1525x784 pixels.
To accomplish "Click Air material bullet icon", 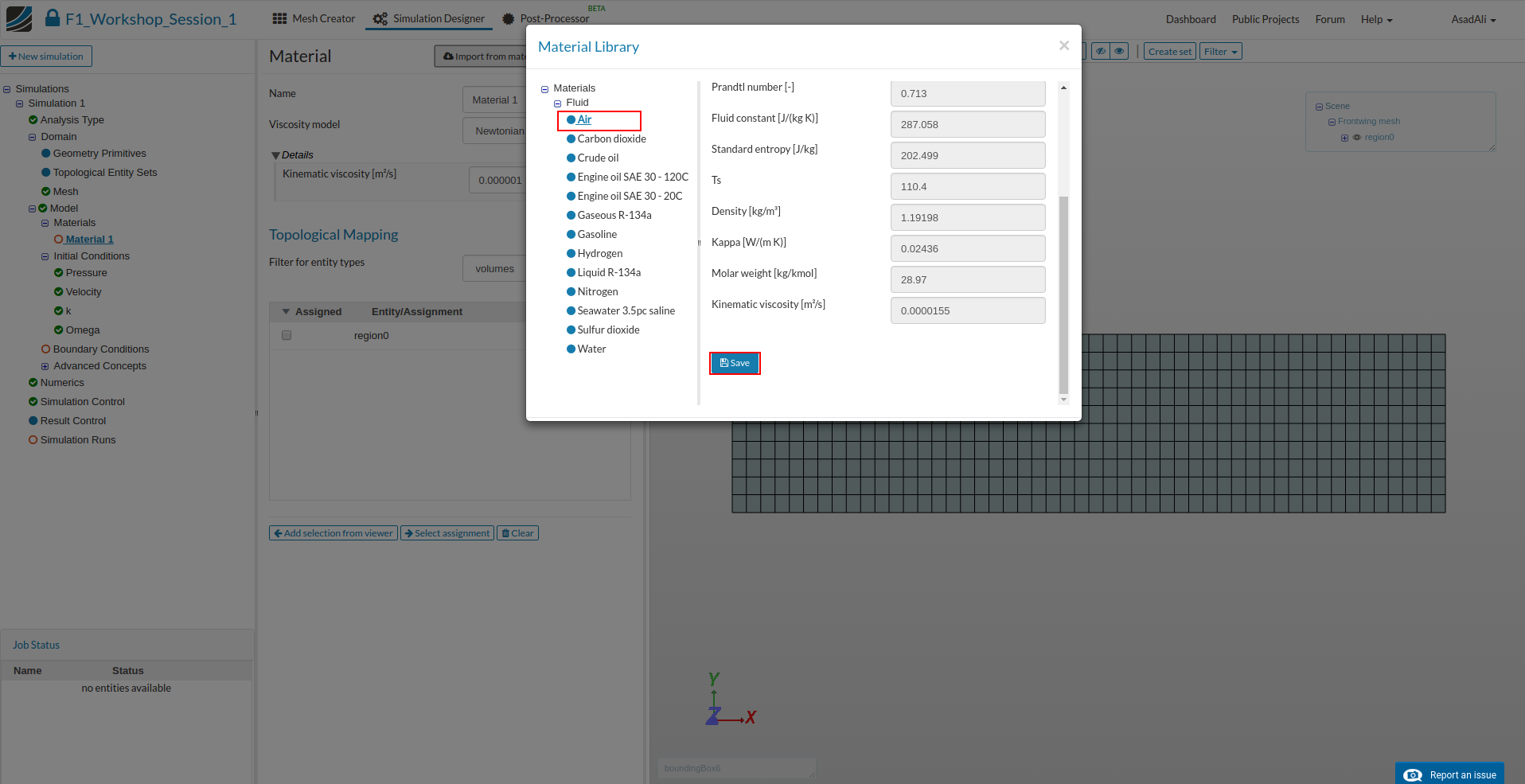I will (571, 120).
